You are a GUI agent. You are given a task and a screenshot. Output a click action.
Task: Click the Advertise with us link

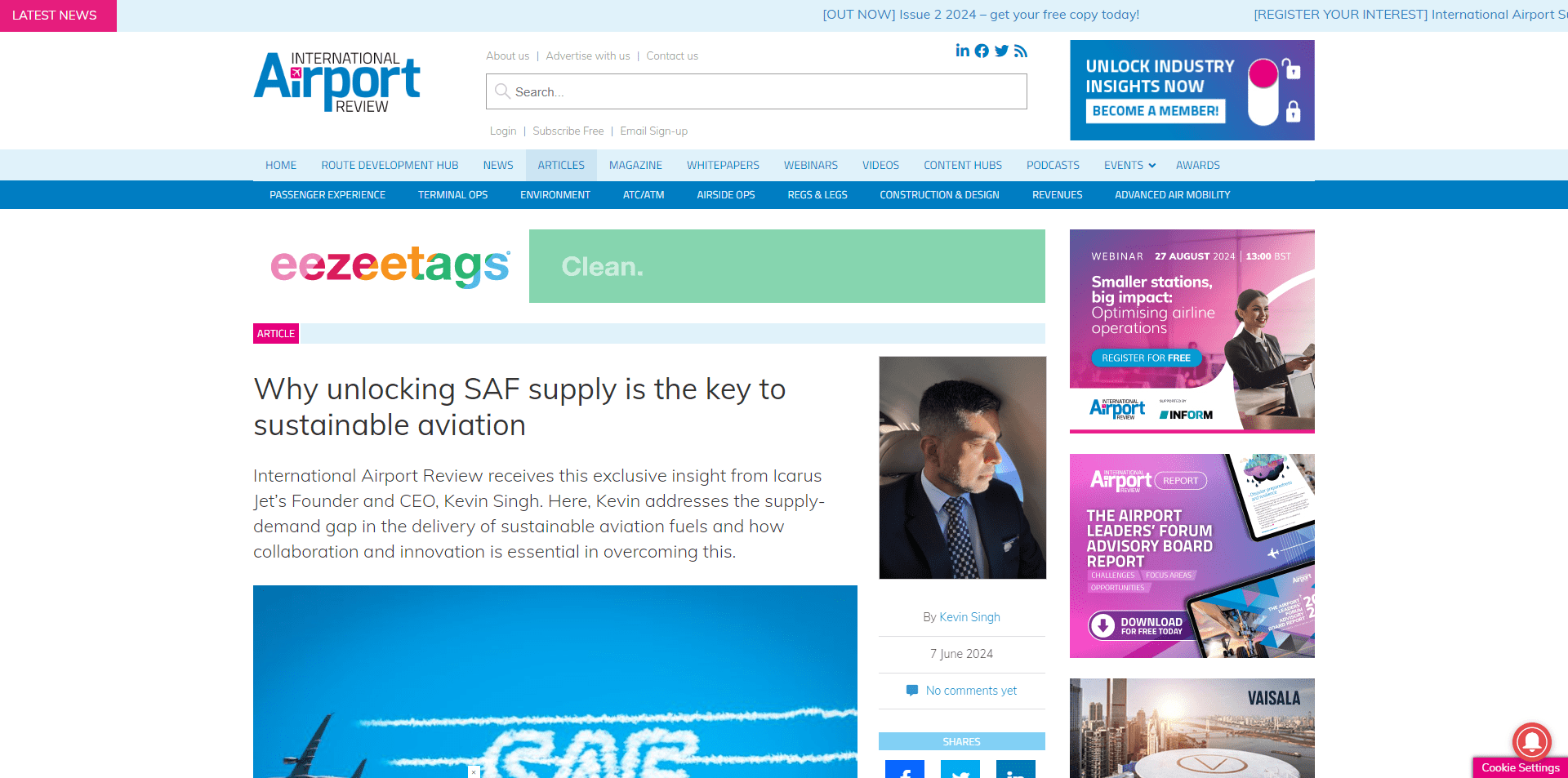point(588,56)
